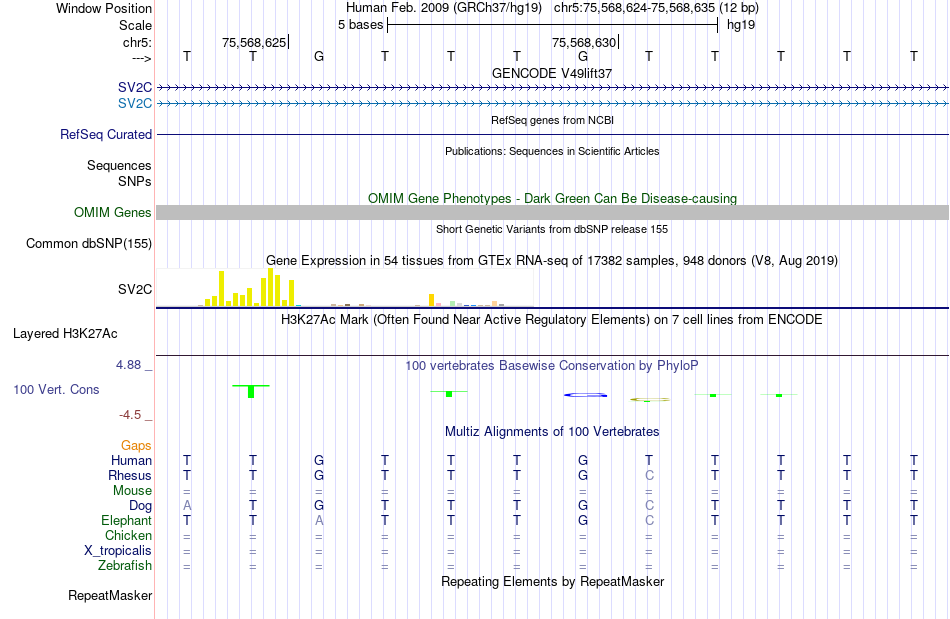
Task: Click the Chicken alignment row label
Action: tap(128, 535)
